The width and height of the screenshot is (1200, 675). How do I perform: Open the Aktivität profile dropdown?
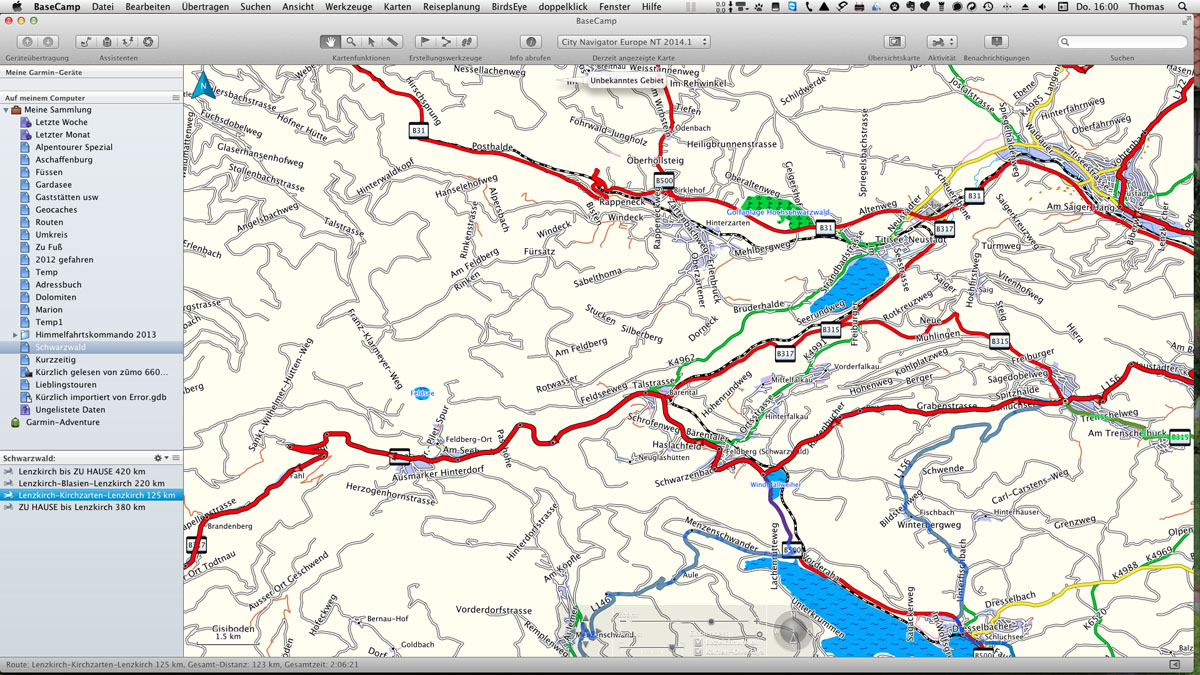tap(941, 42)
